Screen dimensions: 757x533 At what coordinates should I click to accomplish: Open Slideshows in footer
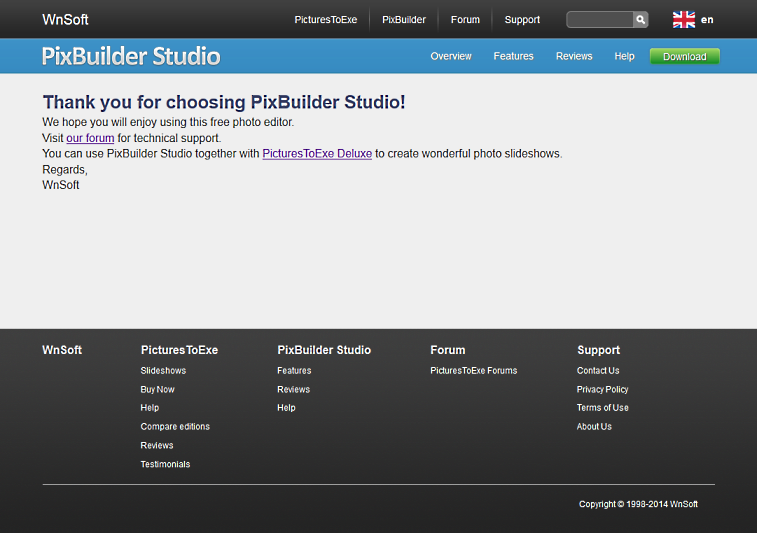[x=163, y=371]
